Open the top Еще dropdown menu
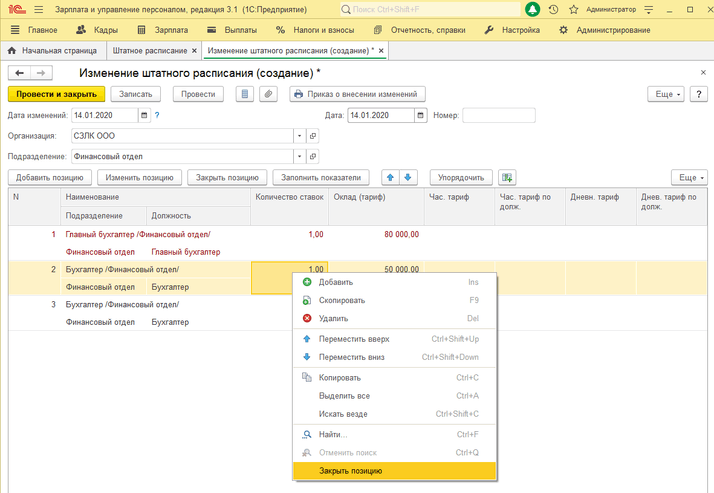 click(666, 94)
